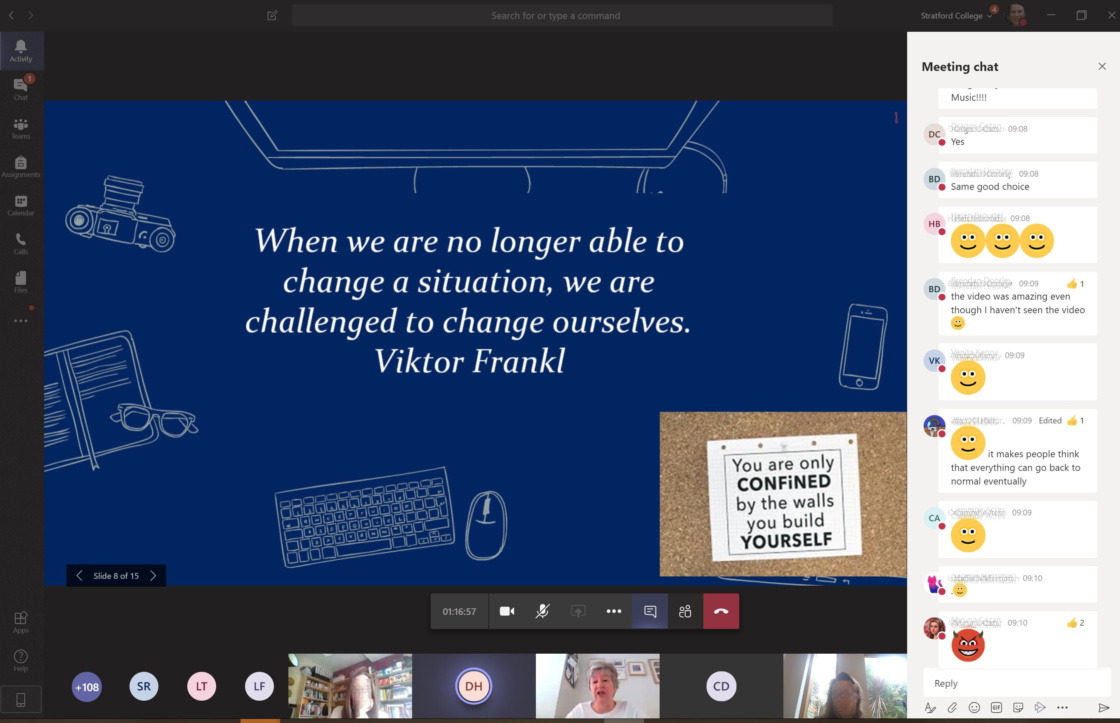Open the Stratford College tenant dropdown
Screen dimensions: 1120x723
pyautogui.click(x=954, y=15)
